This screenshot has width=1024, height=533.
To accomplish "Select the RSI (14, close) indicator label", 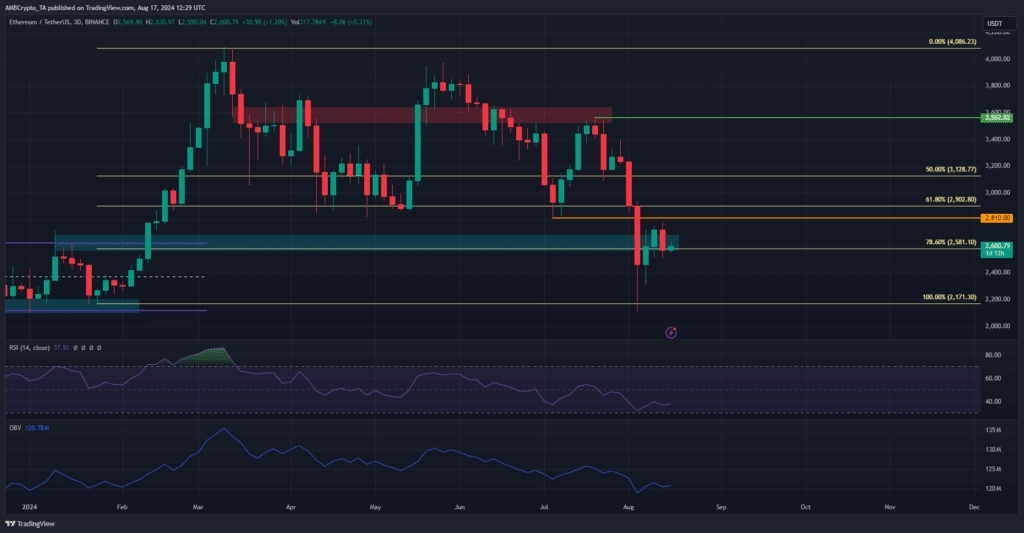I will coord(27,347).
